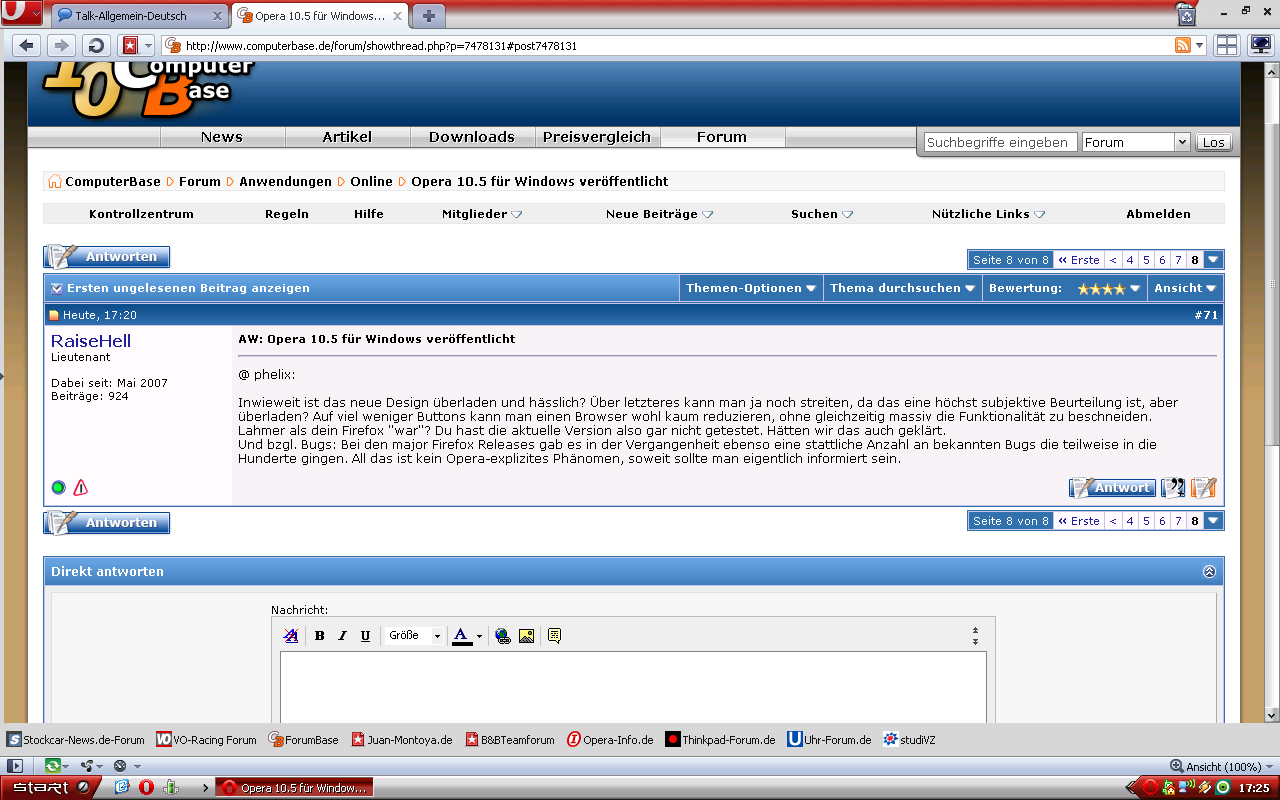The height and width of the screenshot is (800, 1280).
Task: Toggle italic formatting in reply editor
Action: [x=342, y=636]
